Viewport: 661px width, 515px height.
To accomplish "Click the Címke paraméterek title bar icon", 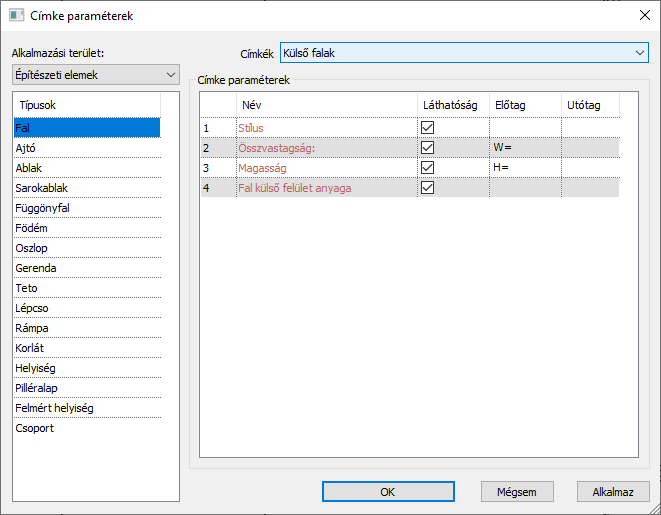I will (x=16, y=16).
